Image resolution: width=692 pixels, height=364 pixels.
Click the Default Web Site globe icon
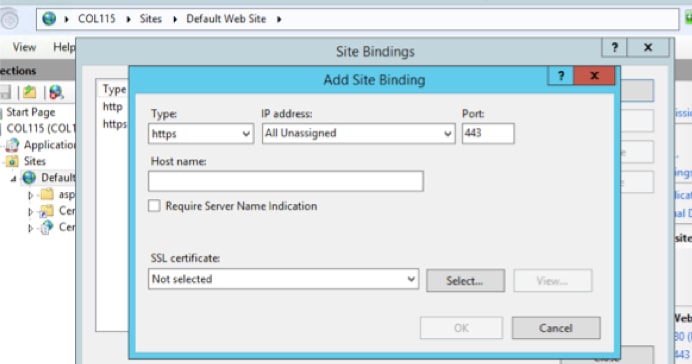click(29, 177)
